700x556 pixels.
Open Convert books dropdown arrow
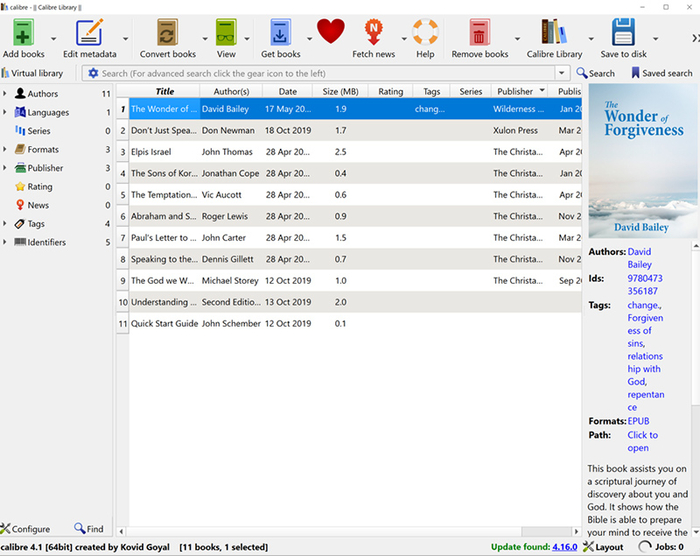click(205, 39)
